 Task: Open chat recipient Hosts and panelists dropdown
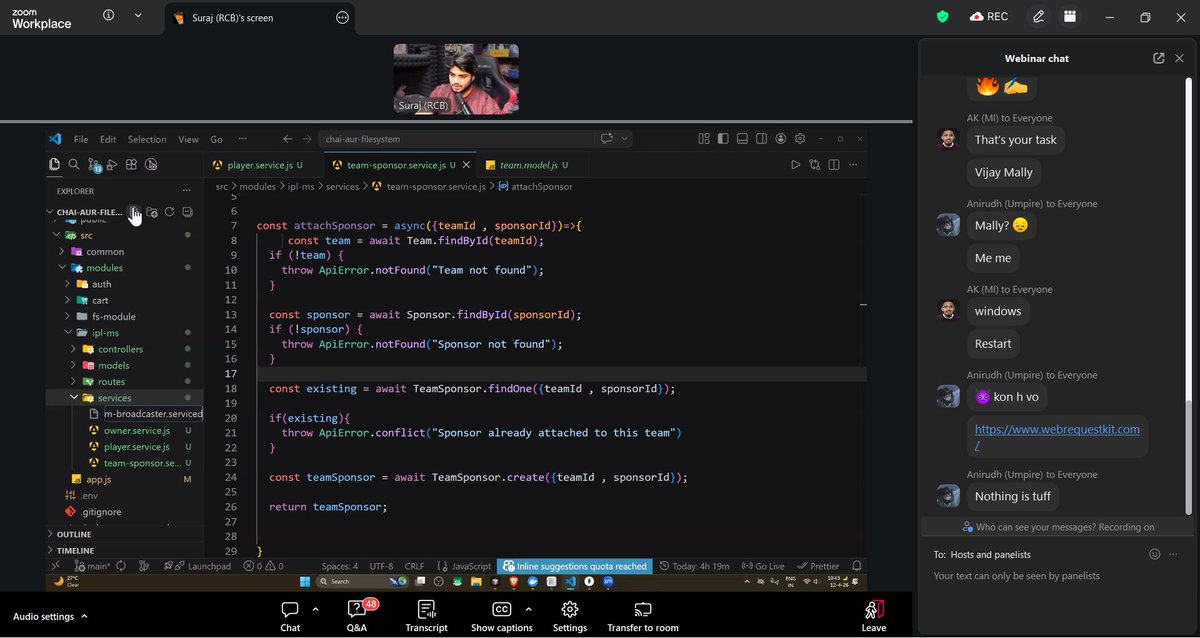(990, 554)
